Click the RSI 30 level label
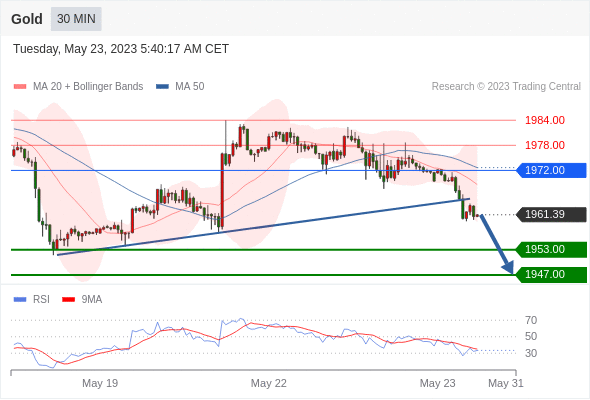The image size is (590, 400). tap(531, 353)
